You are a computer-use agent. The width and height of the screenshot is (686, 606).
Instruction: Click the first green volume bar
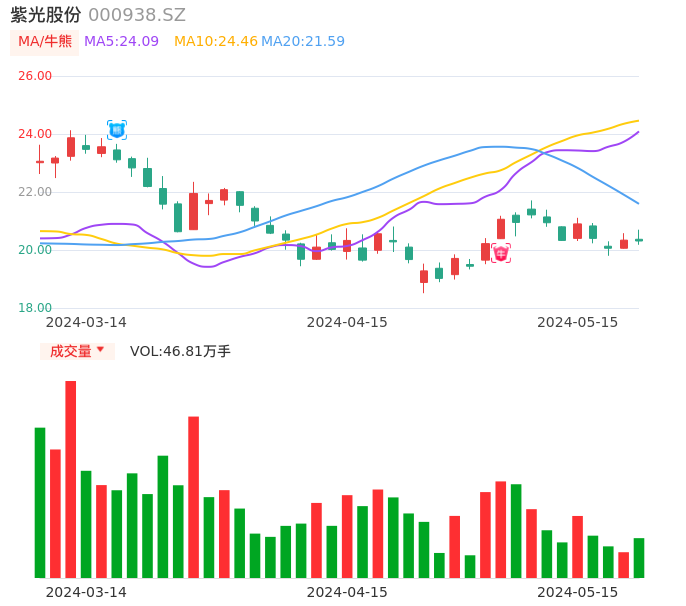point(40,502)
